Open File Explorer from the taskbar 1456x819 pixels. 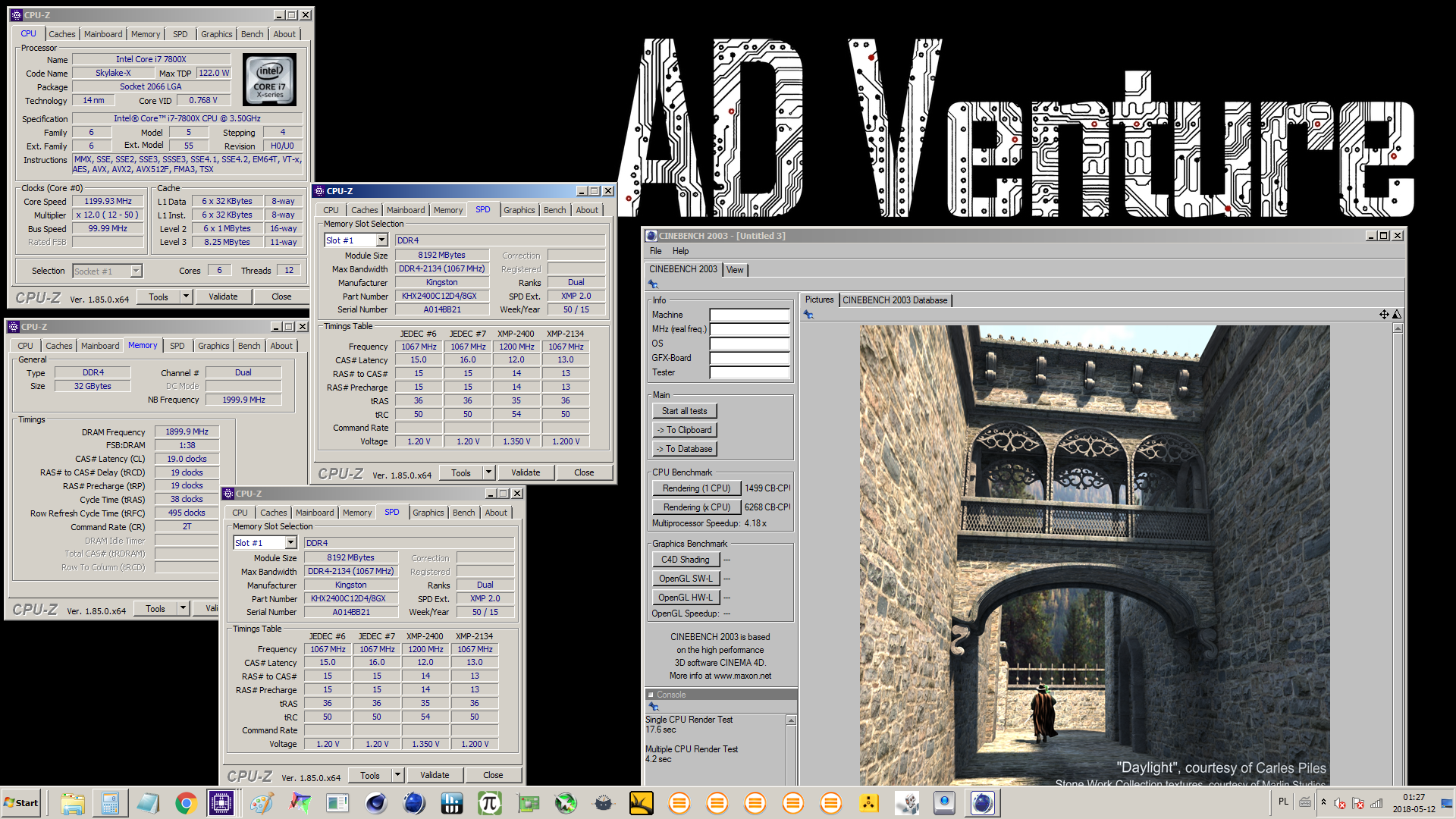point(72,803)
